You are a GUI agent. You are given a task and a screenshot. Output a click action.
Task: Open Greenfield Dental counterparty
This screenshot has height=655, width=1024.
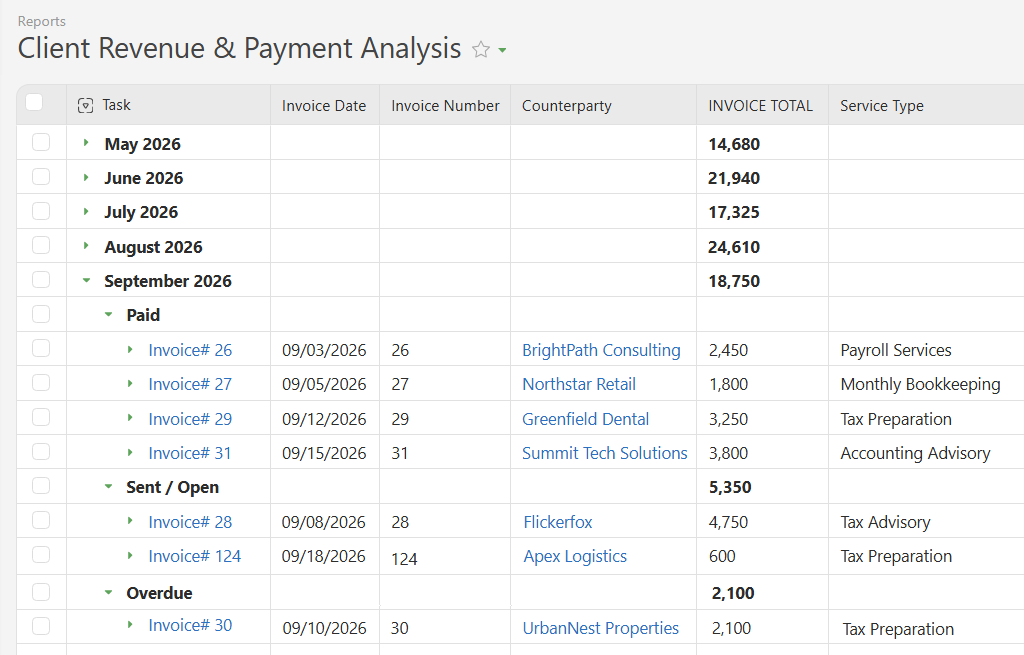click(x=586, y=419)
